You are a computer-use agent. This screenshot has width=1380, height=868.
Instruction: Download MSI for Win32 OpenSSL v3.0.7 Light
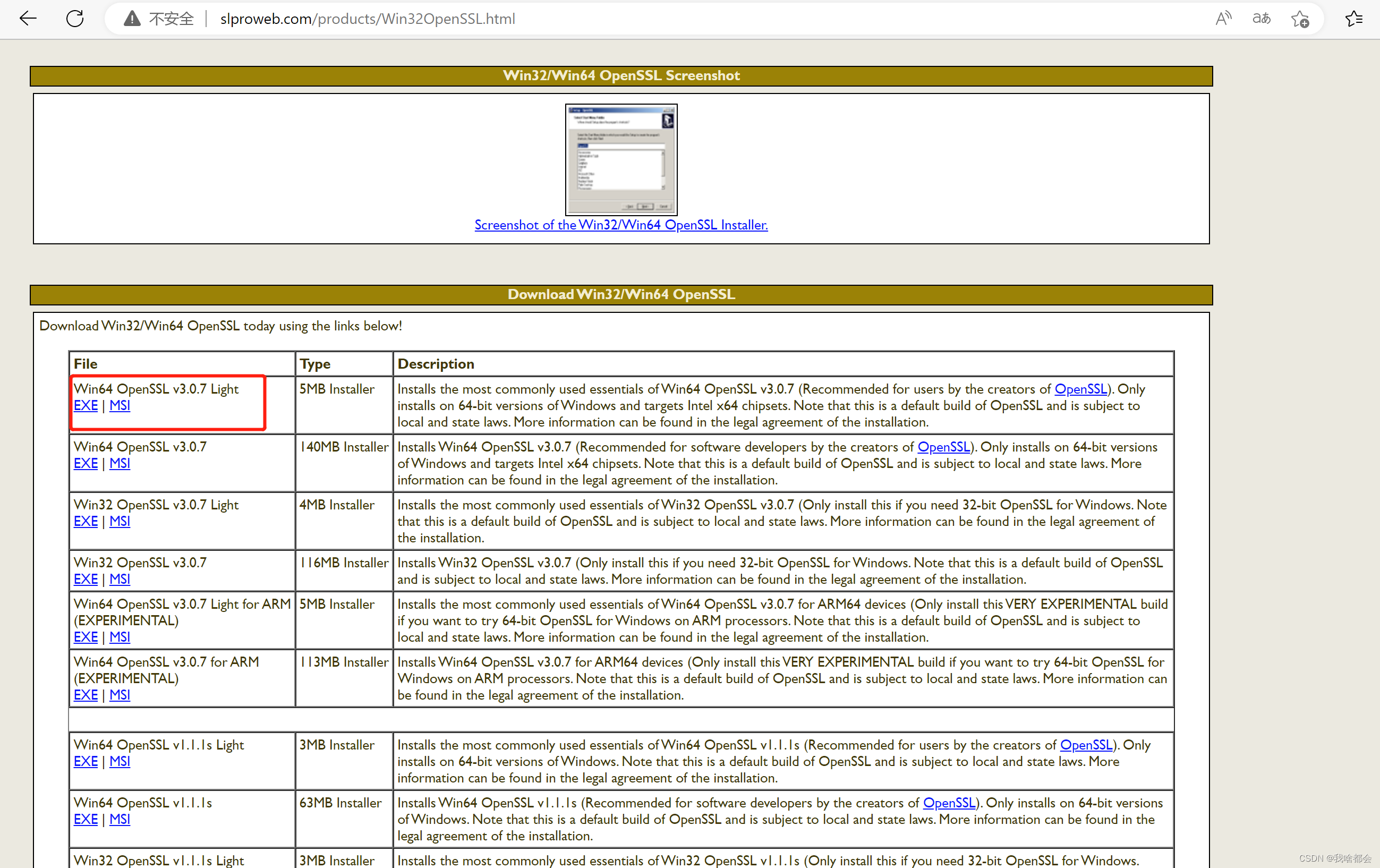[x=120, y=521]
